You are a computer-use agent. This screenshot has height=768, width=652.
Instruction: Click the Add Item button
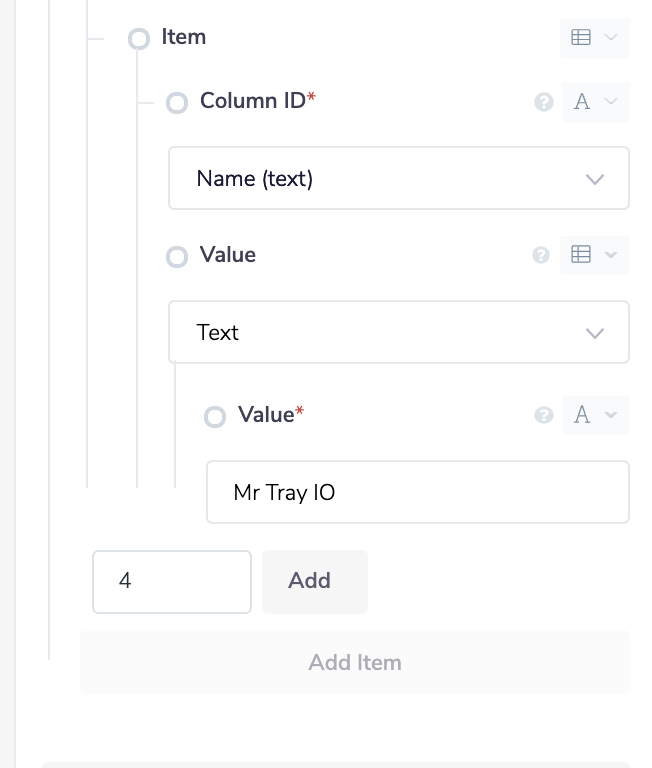point(355,662)
